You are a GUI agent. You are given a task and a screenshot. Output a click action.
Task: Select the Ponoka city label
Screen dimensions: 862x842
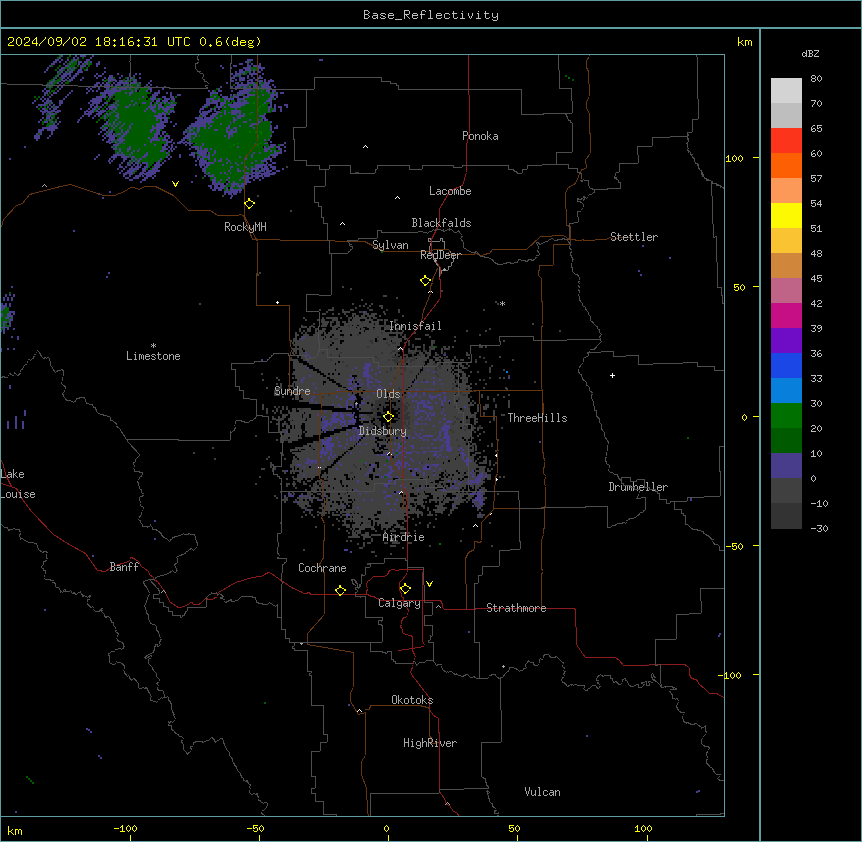click(x=480, y=136)
